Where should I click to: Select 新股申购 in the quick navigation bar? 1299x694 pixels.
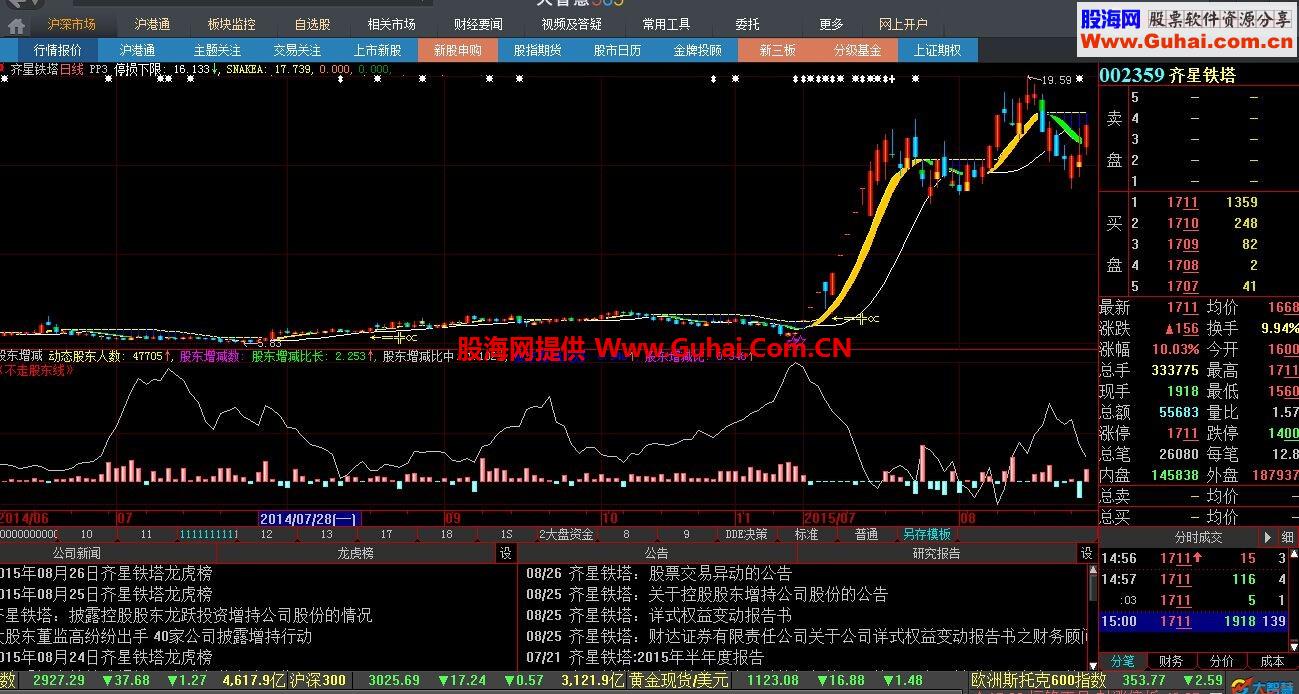[x=457, y=49]
